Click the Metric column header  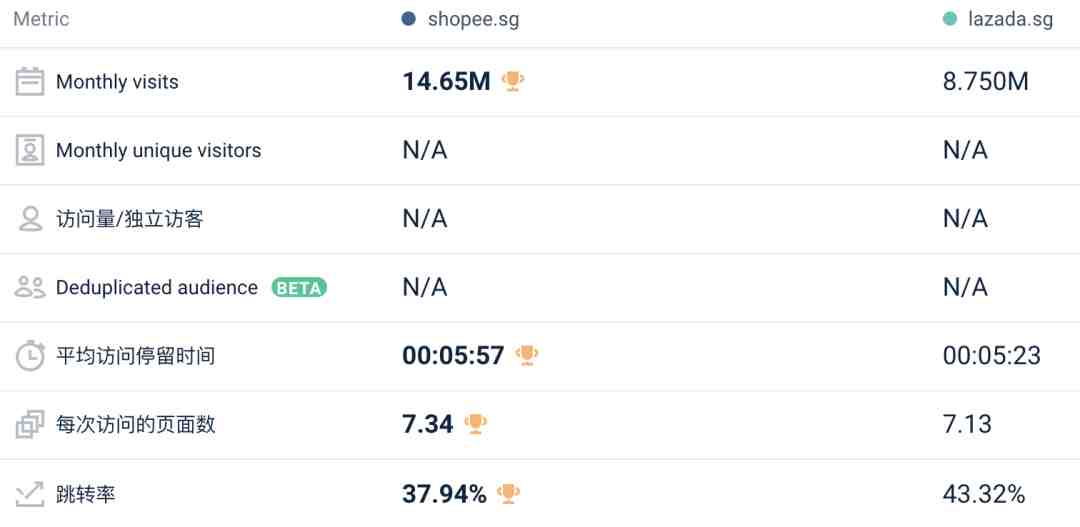(41, 19)
